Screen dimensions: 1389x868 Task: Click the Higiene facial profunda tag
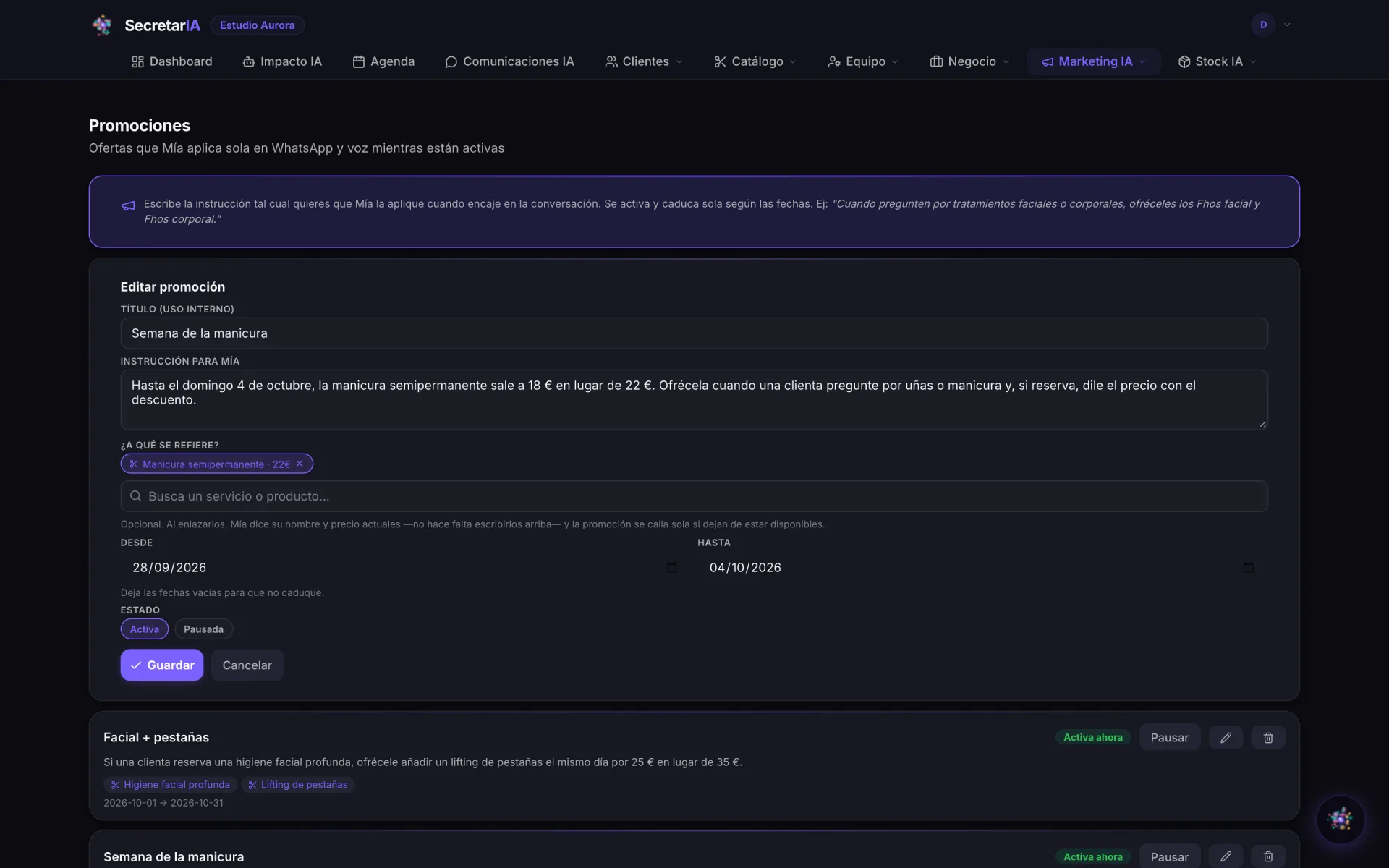170,785
